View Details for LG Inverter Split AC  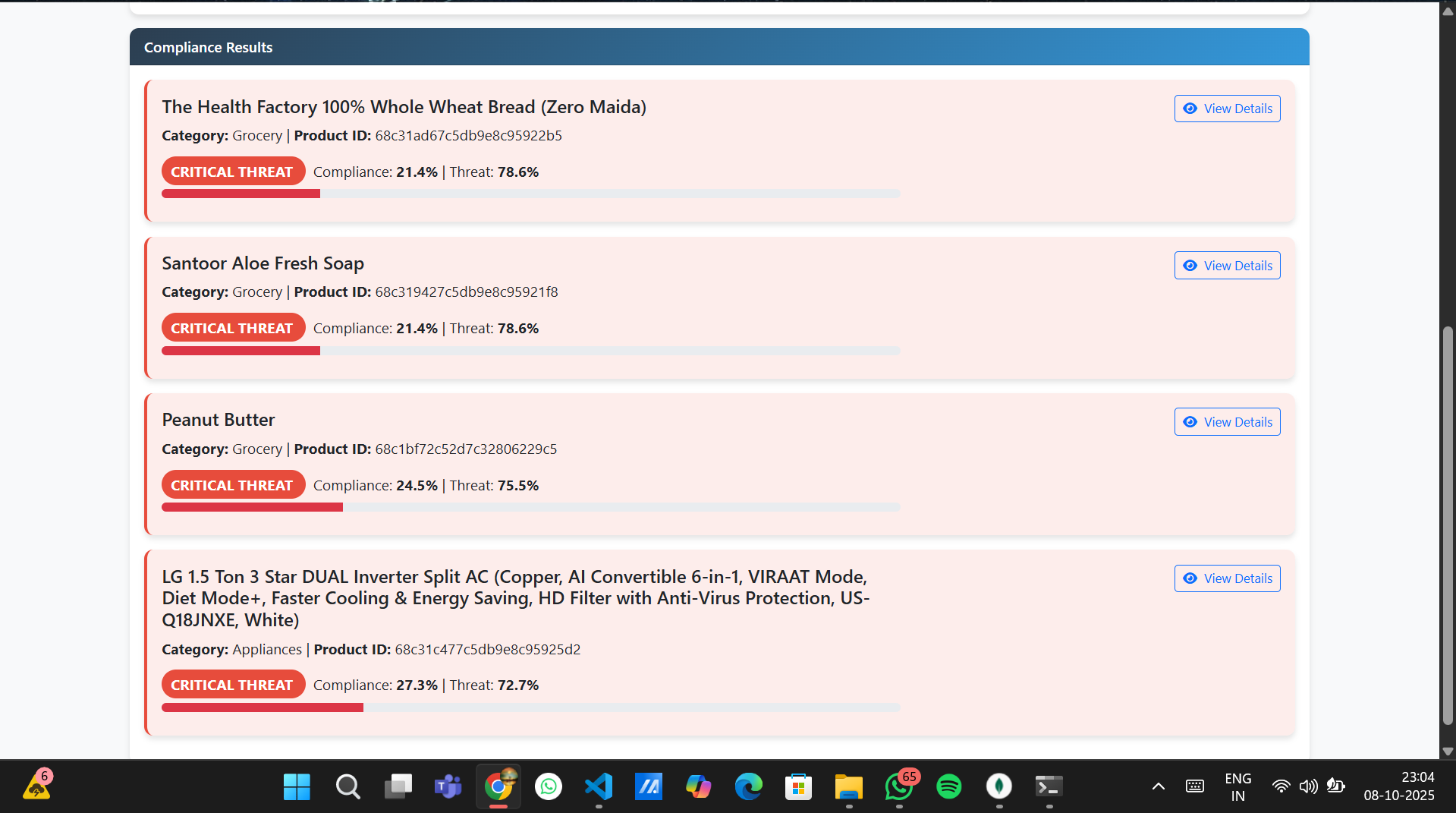click(1227, 578)
